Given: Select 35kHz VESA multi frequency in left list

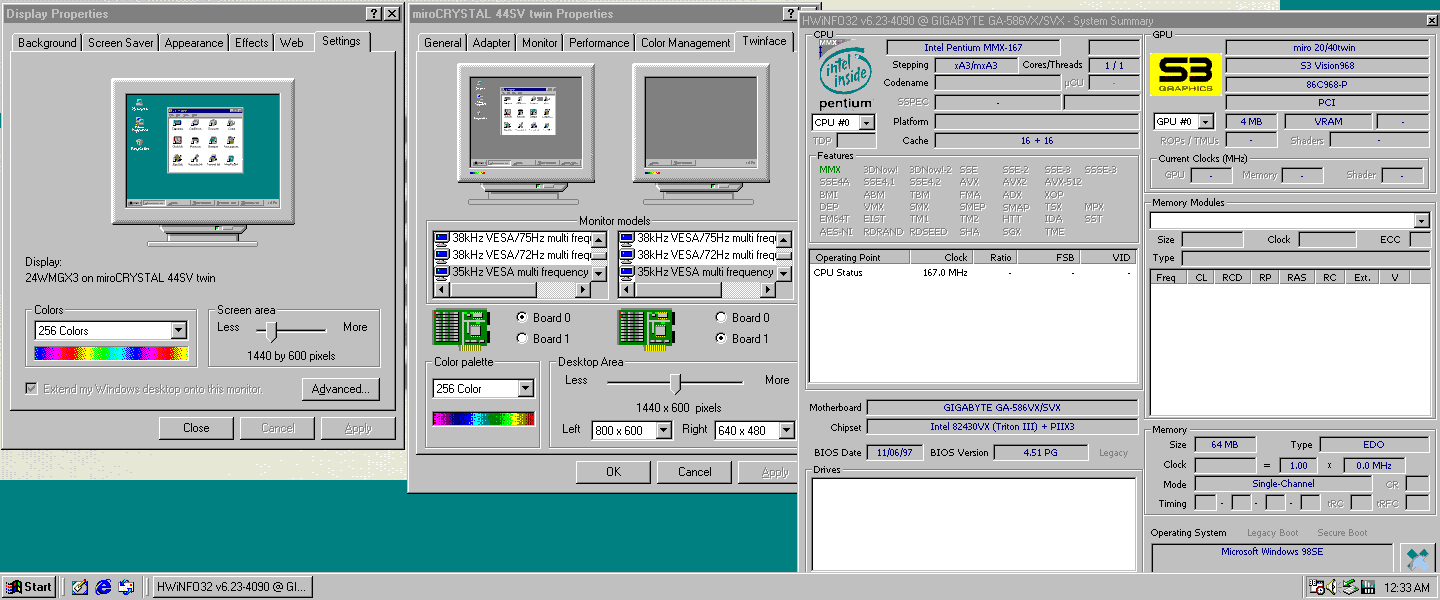Looking at the screenshot, I should coord(512,272).
